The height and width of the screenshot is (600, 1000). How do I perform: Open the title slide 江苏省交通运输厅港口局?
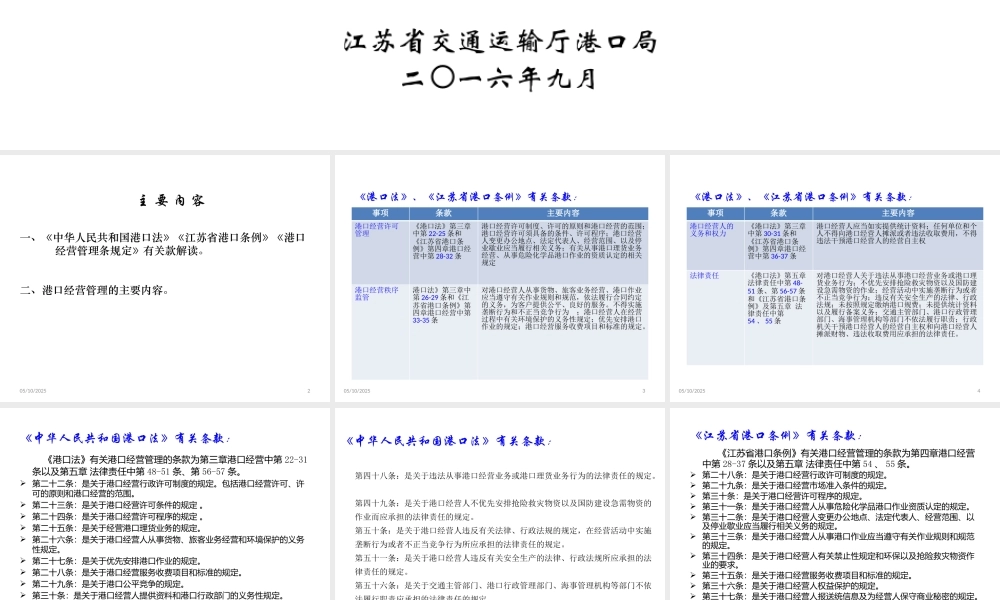[500, 75]
